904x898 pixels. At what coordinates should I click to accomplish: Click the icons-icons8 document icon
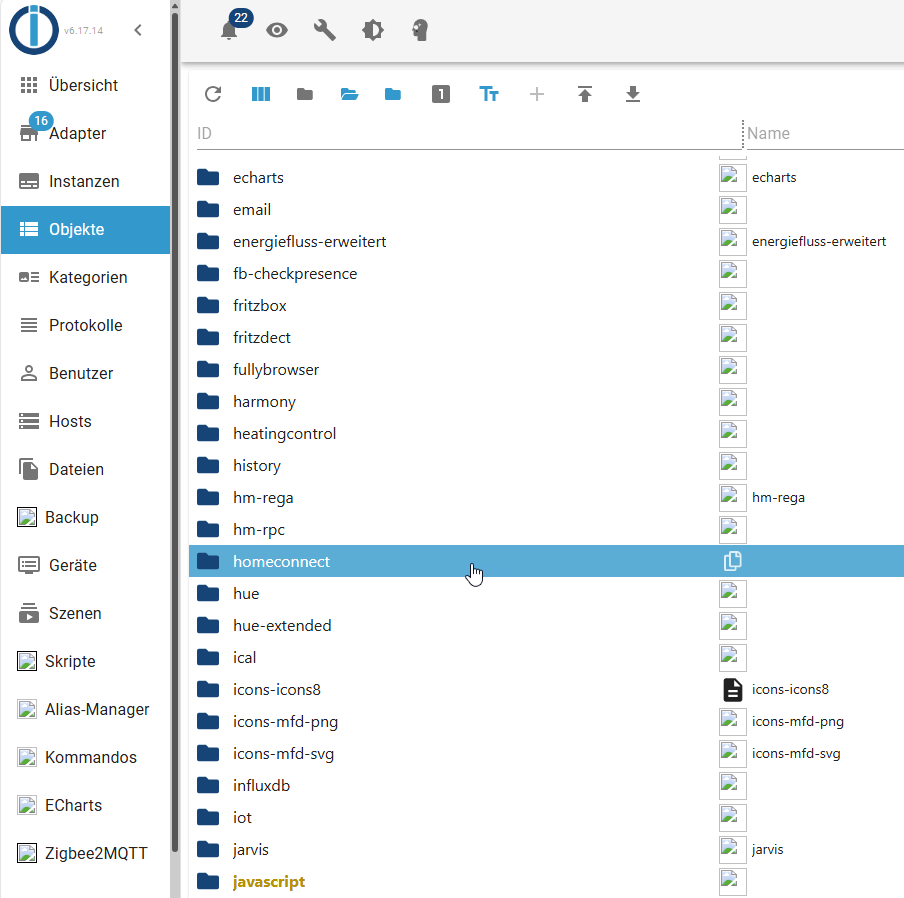point(733,689)
